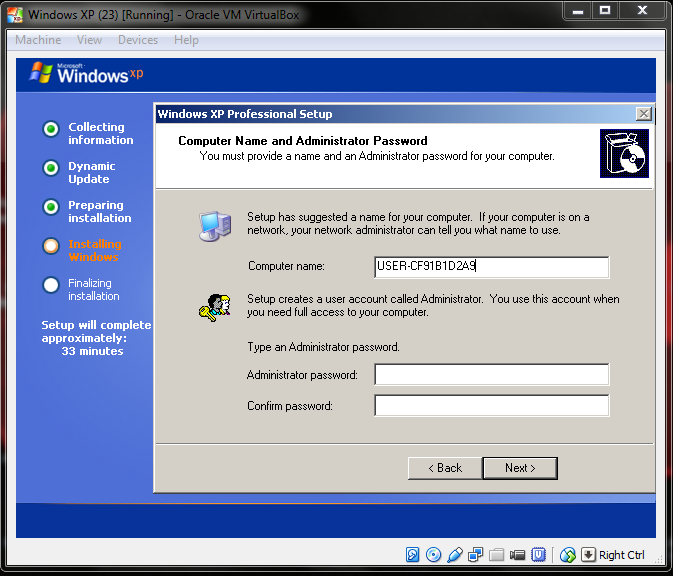Close the Windows XP Professional Setup dialog

tap(643, 114)
